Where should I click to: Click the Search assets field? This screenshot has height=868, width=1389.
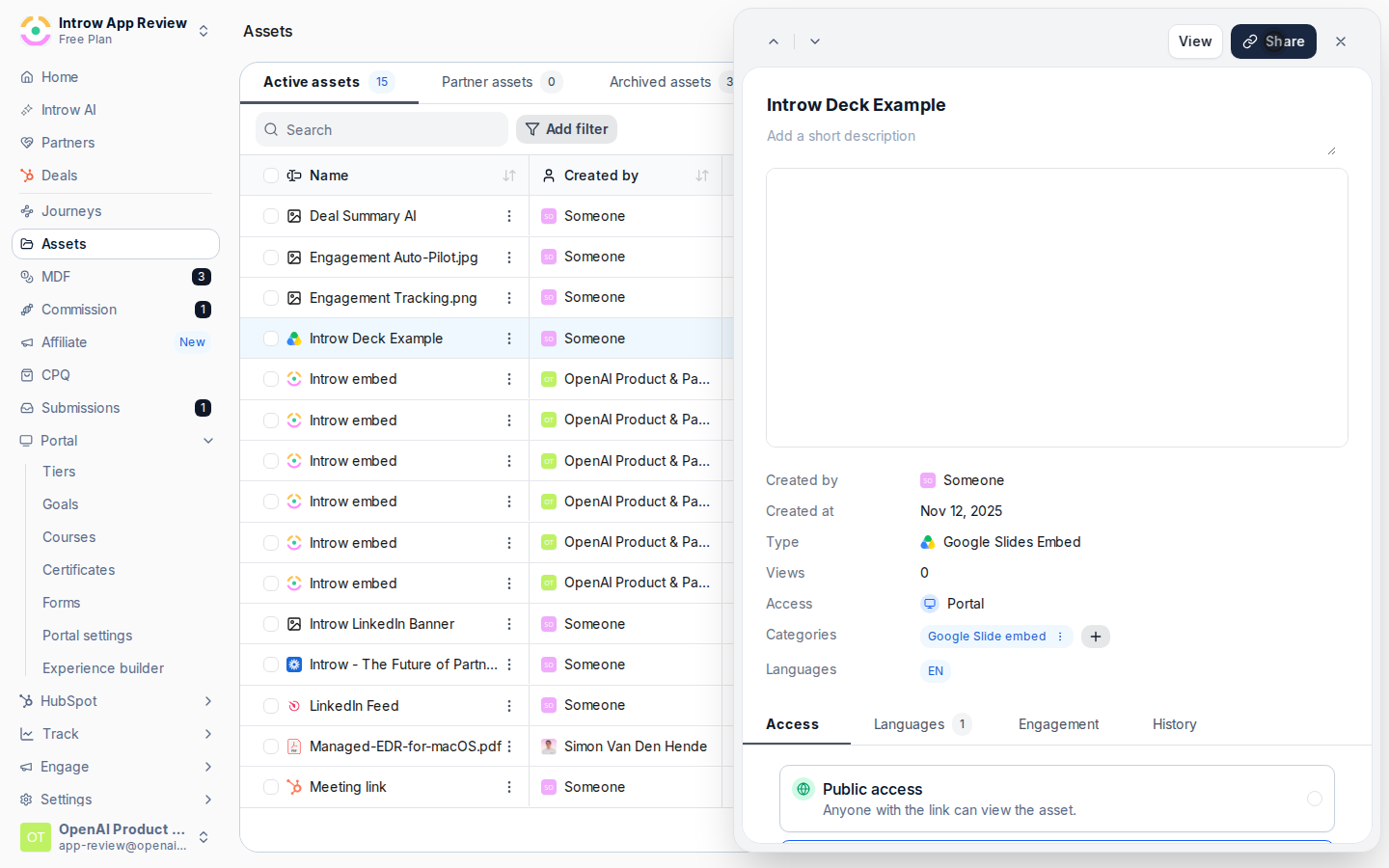coord(382,129)
